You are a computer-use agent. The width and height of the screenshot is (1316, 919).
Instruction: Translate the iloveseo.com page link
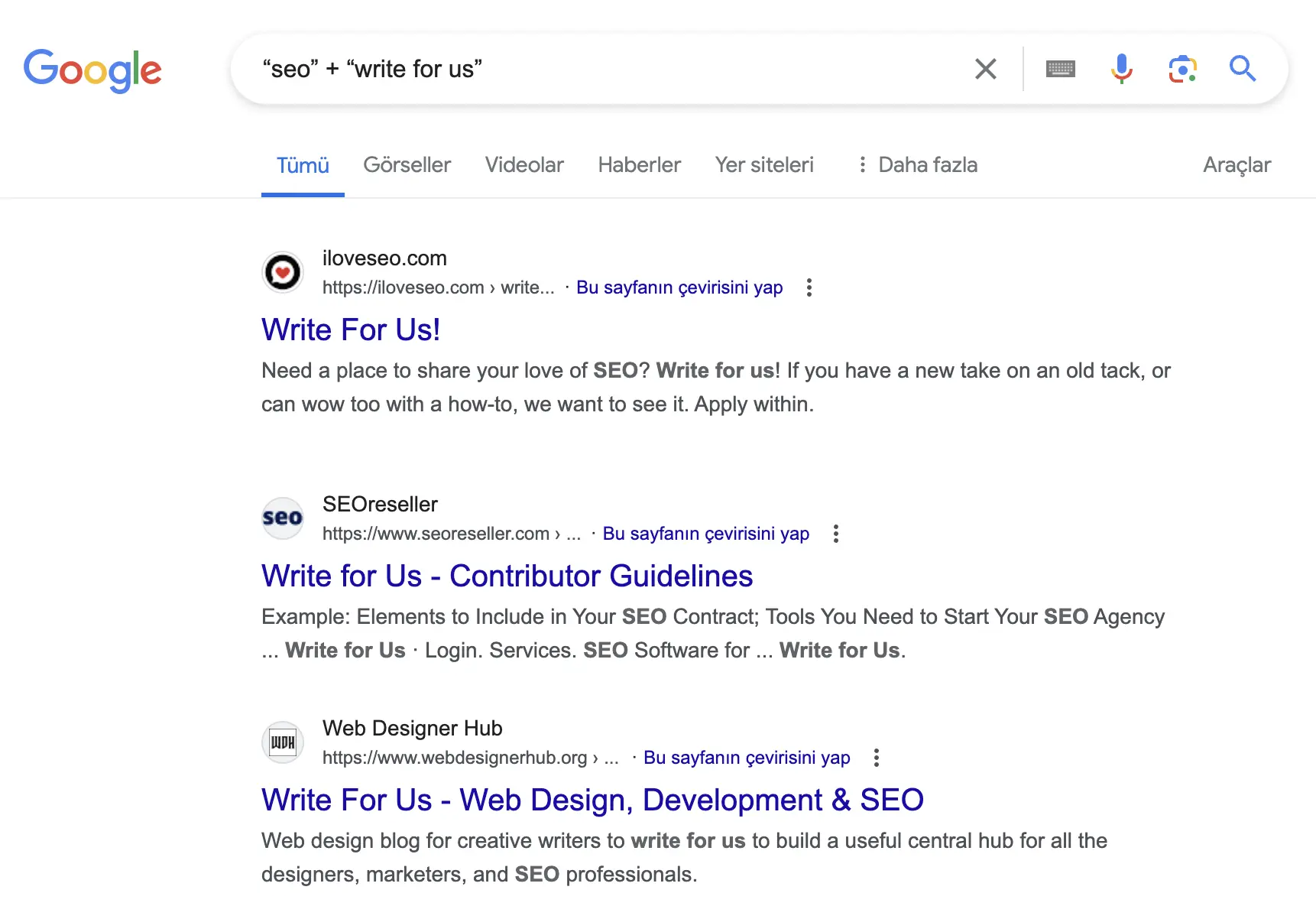pos(679,287)
